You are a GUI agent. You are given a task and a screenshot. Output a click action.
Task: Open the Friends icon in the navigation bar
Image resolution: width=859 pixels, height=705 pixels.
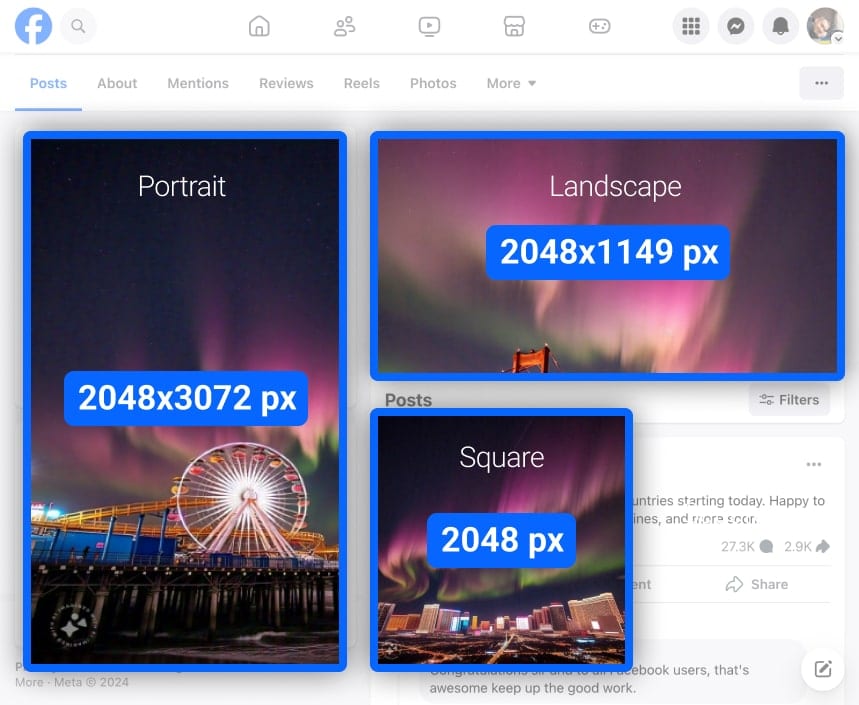[x=344, y=27]
